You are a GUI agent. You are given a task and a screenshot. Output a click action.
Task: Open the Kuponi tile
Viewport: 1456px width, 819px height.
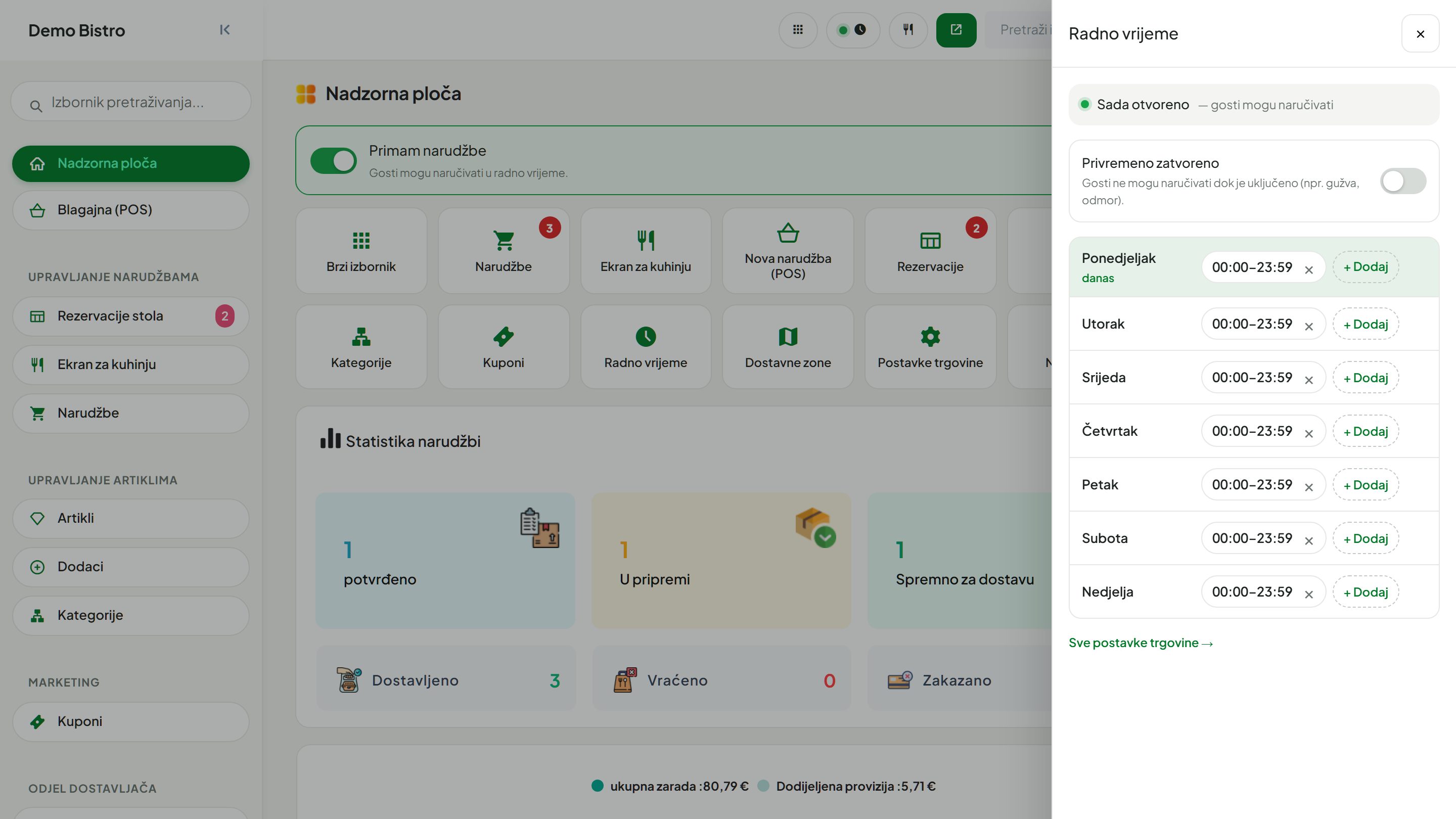[503, 346]
